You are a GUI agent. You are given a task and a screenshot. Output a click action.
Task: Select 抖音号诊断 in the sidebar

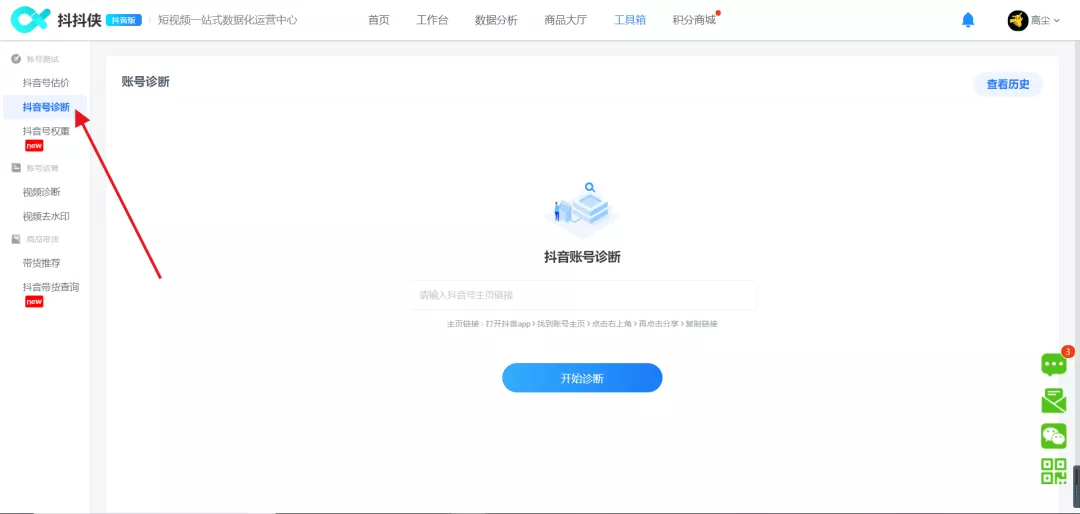click(45, 107)
